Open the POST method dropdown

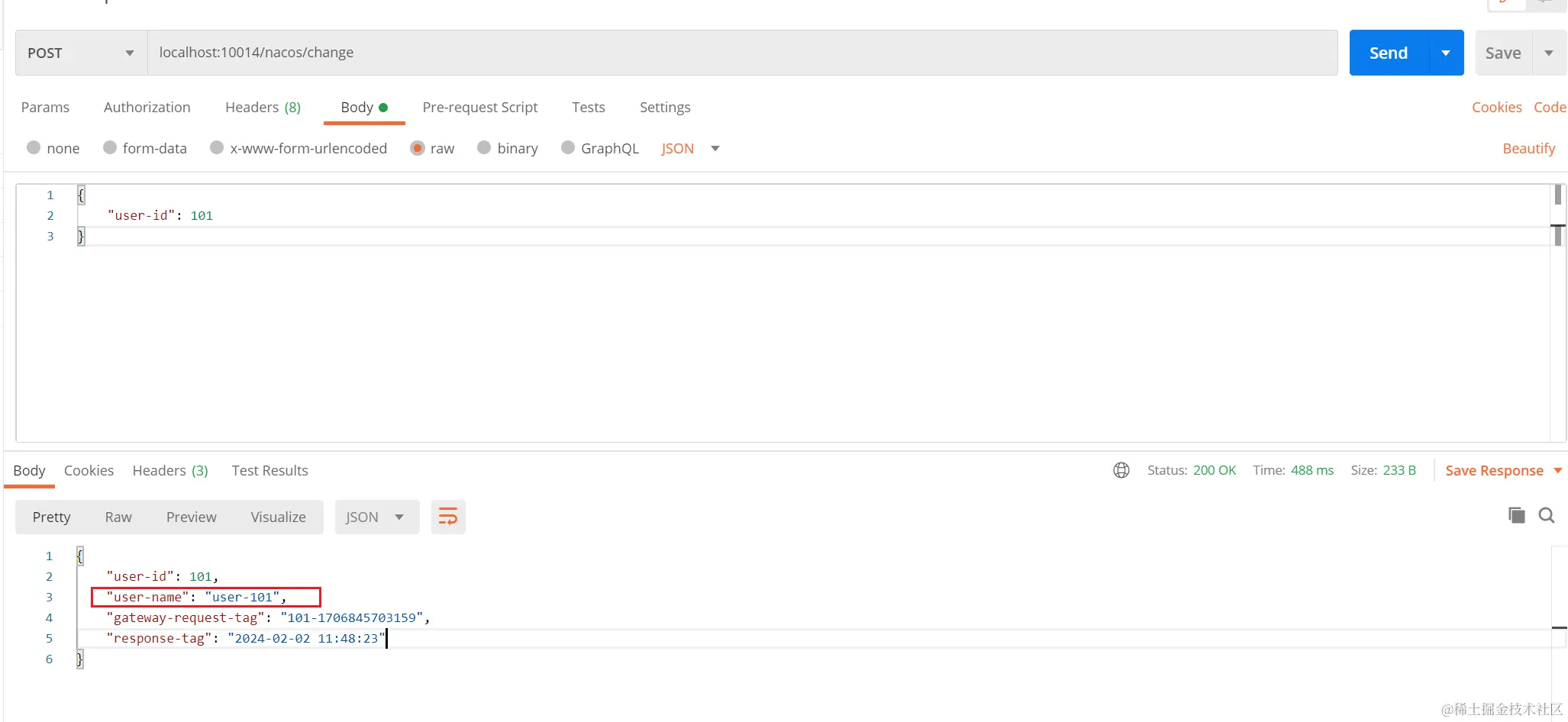81,53
